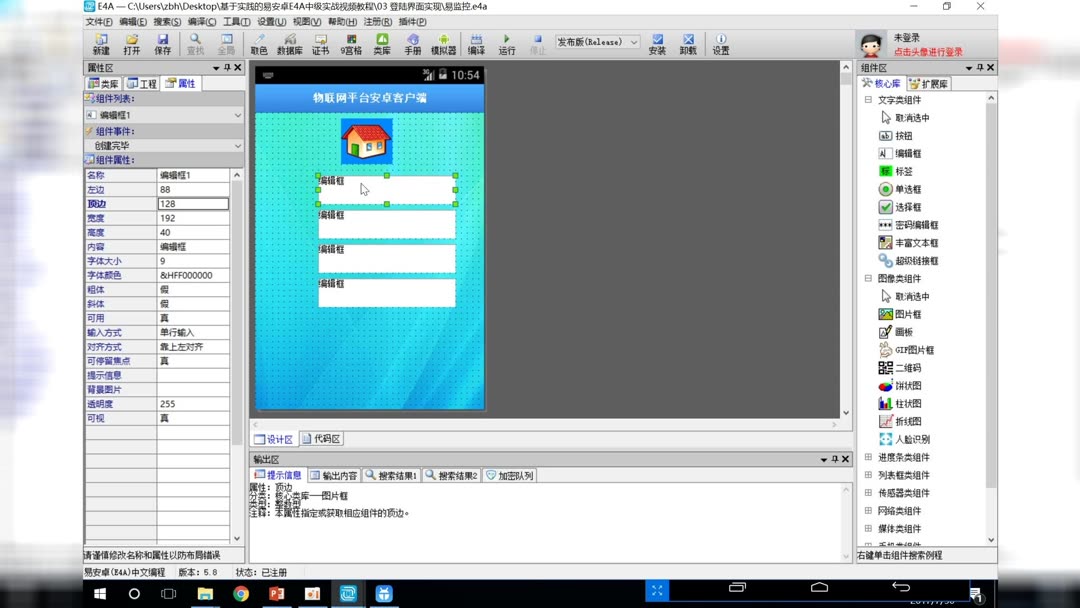Click the 点击头像进行登录 login link
The image size is (1080, 608).
(927, 49)
